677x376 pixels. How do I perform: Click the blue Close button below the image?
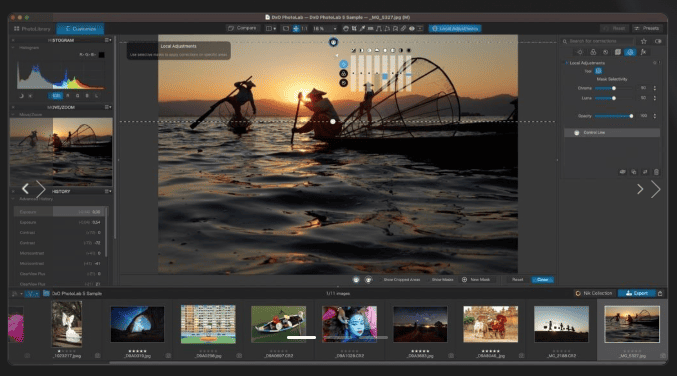coord(543,280)
